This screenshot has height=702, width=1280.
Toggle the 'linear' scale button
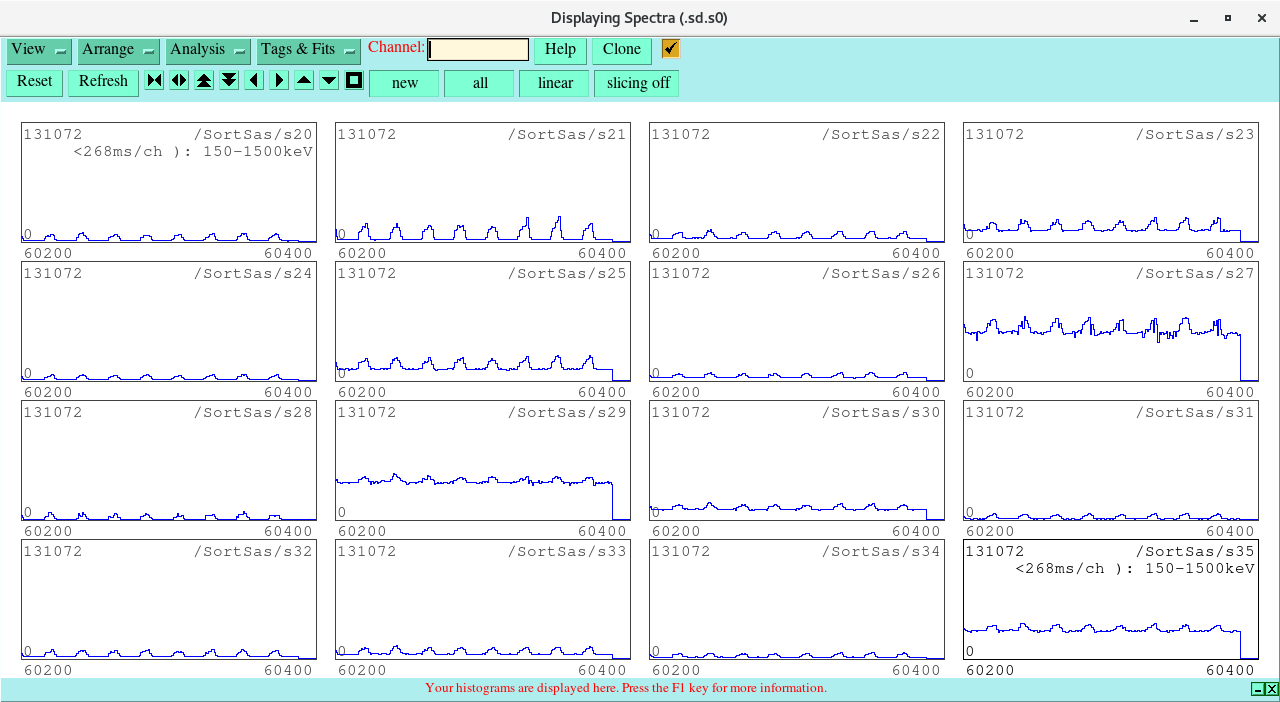coord(554,83)
